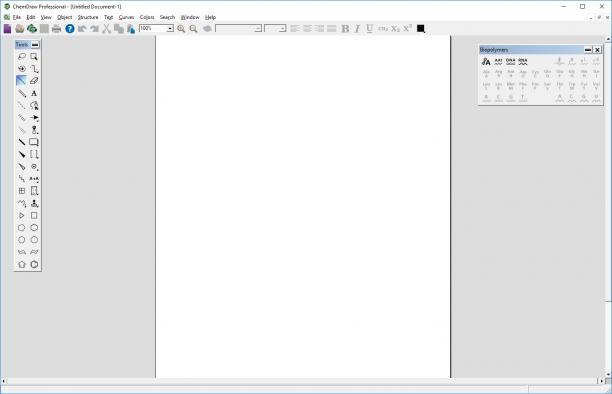Choose the Marquee selection tool
Screen dimensions: 612x394
pyautogui.click(x=34, y=56)
